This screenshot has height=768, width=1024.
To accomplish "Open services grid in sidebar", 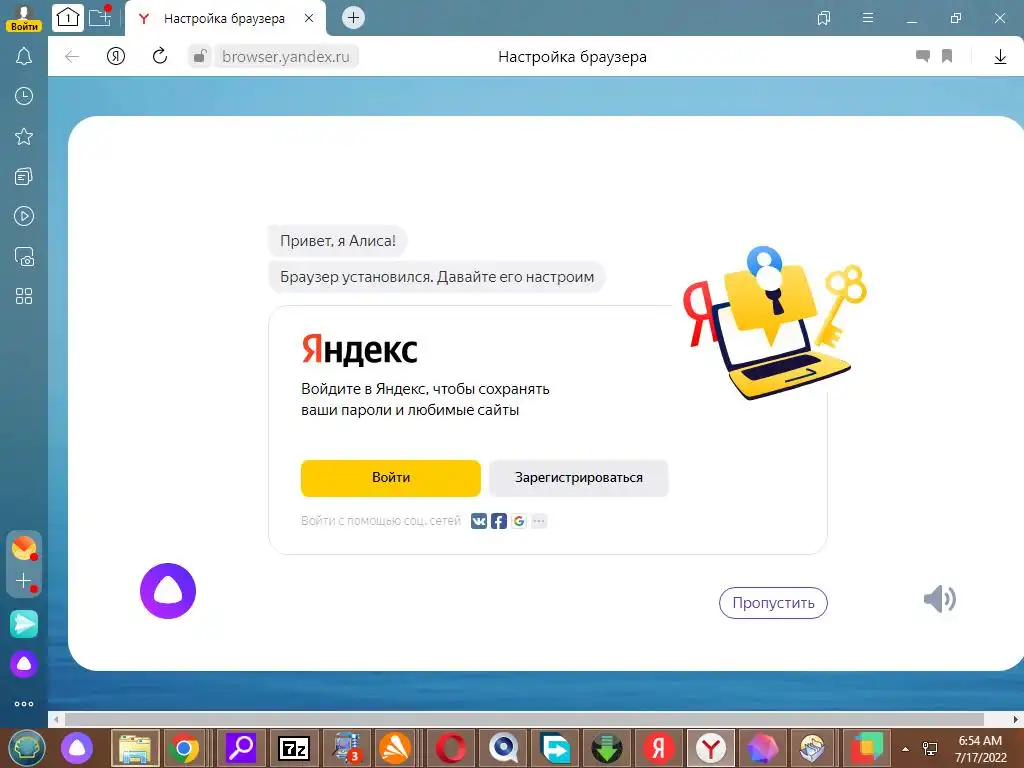I will point(24,296).
